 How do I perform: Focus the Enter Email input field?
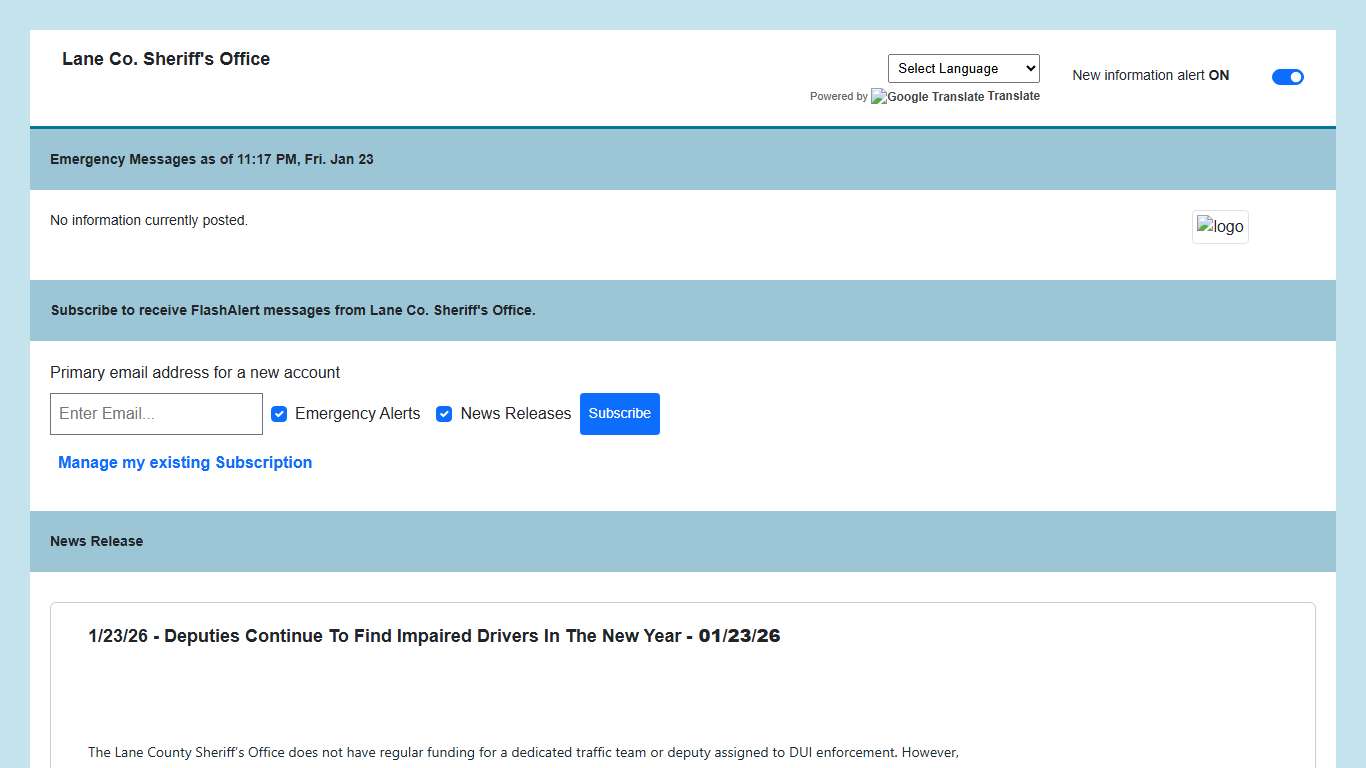[156, 414]
